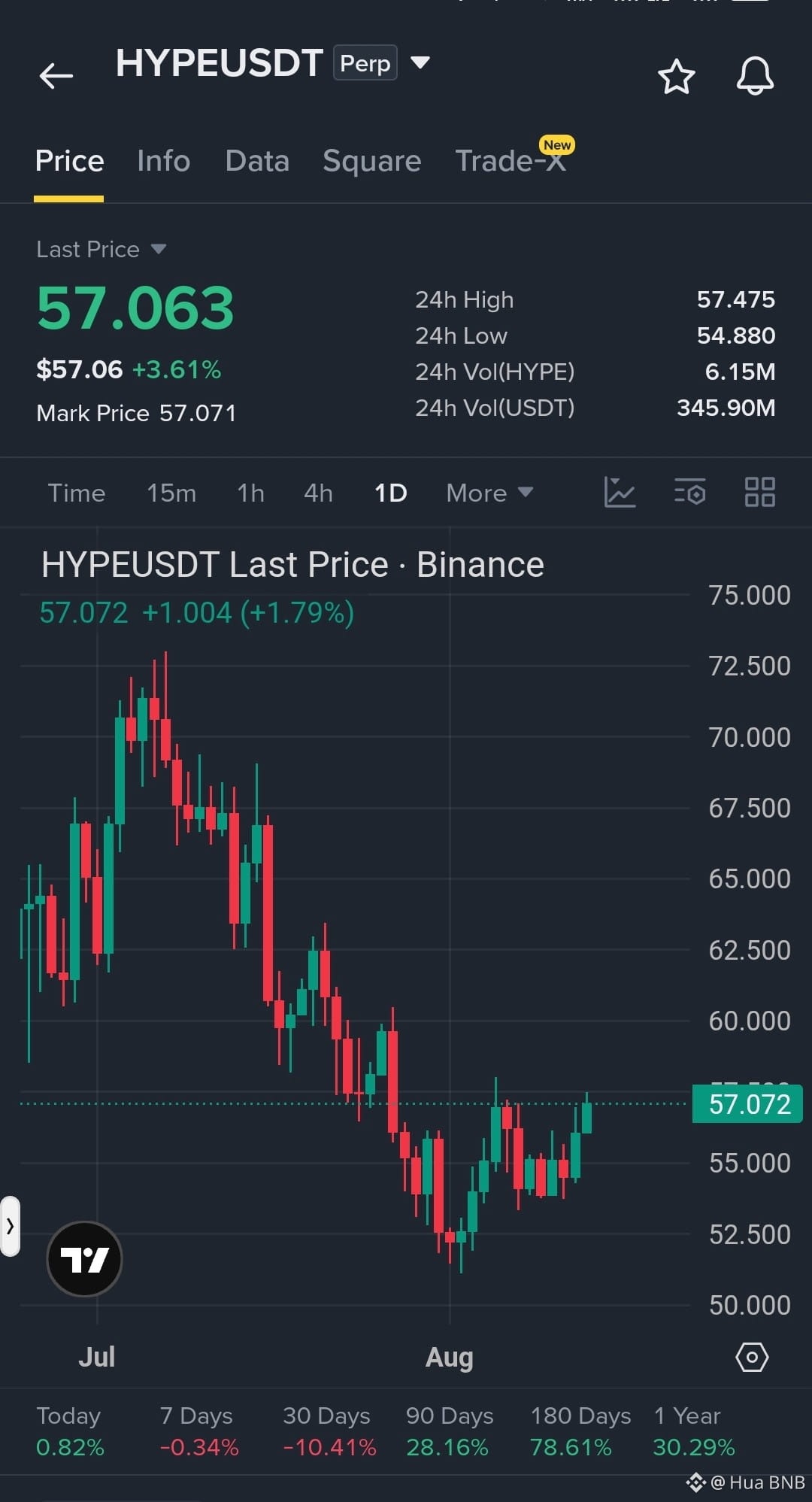Tap the Aug date axis label
The image size is (812, 1502).
pos(450,1358)
